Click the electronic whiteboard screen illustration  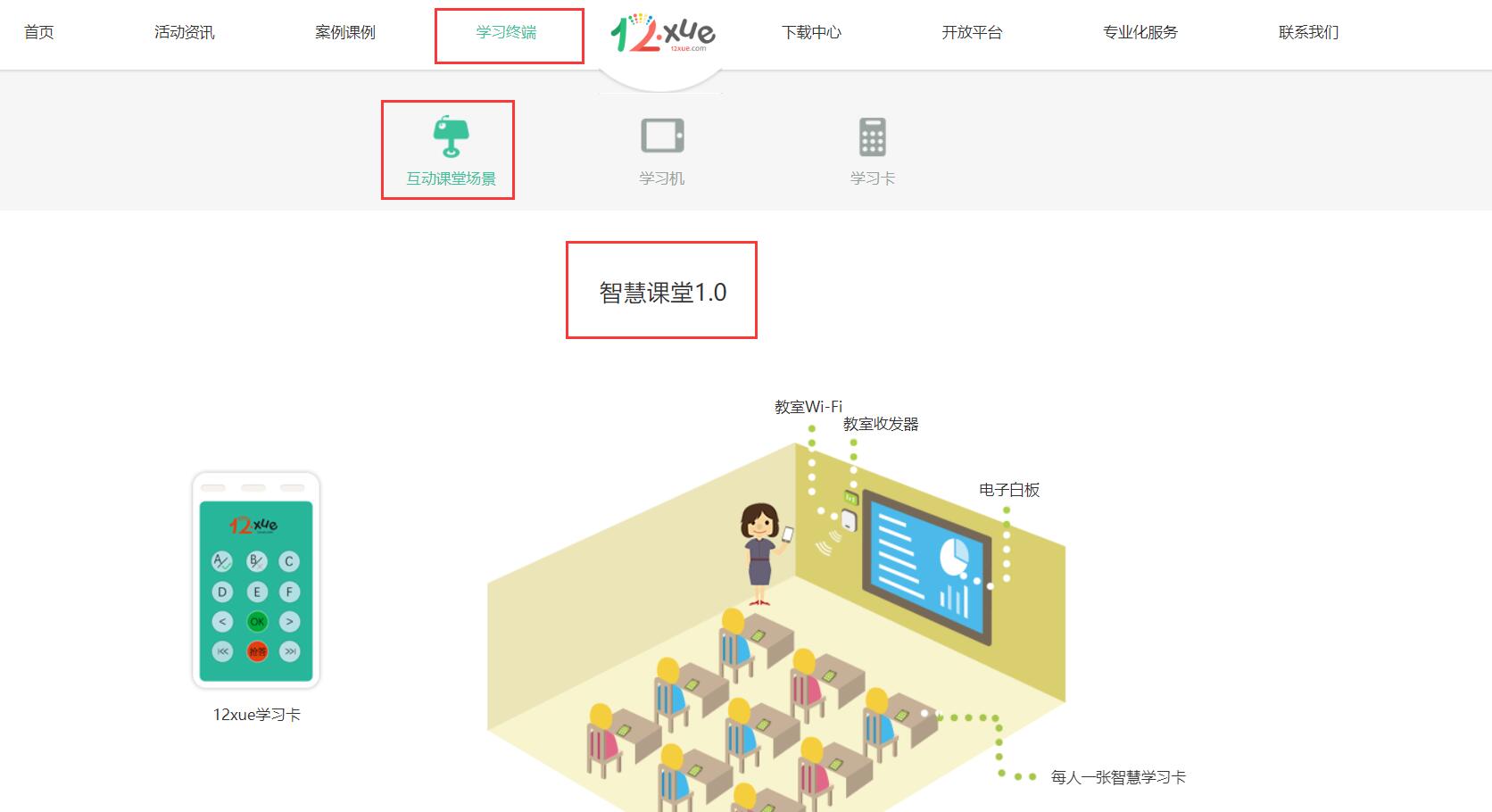927,566
